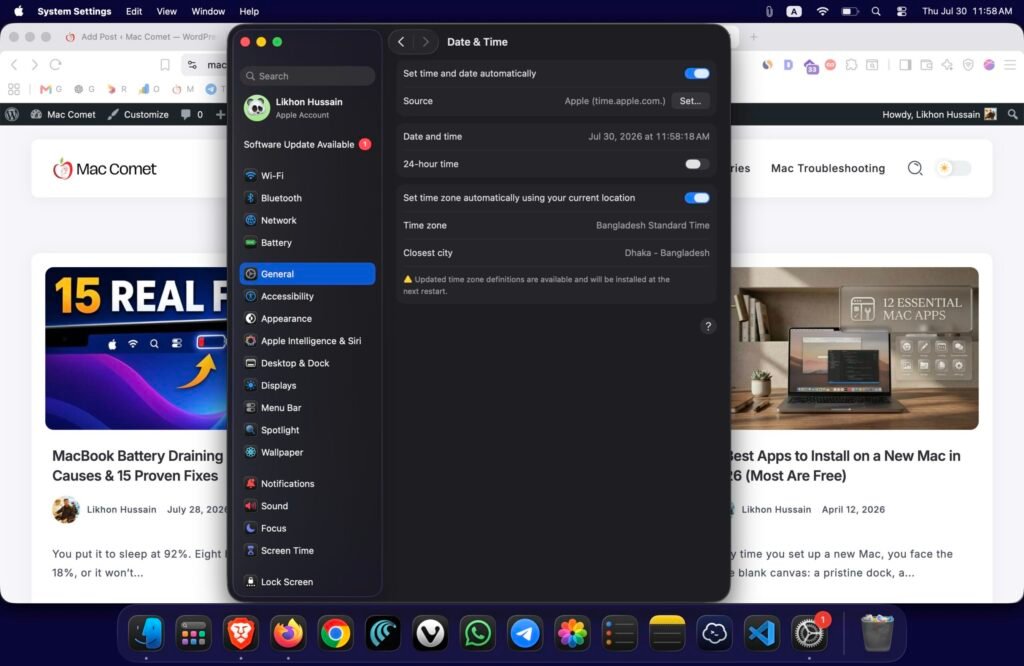
Task: Reload page in the browser window
Action: (x=56, y=65)
